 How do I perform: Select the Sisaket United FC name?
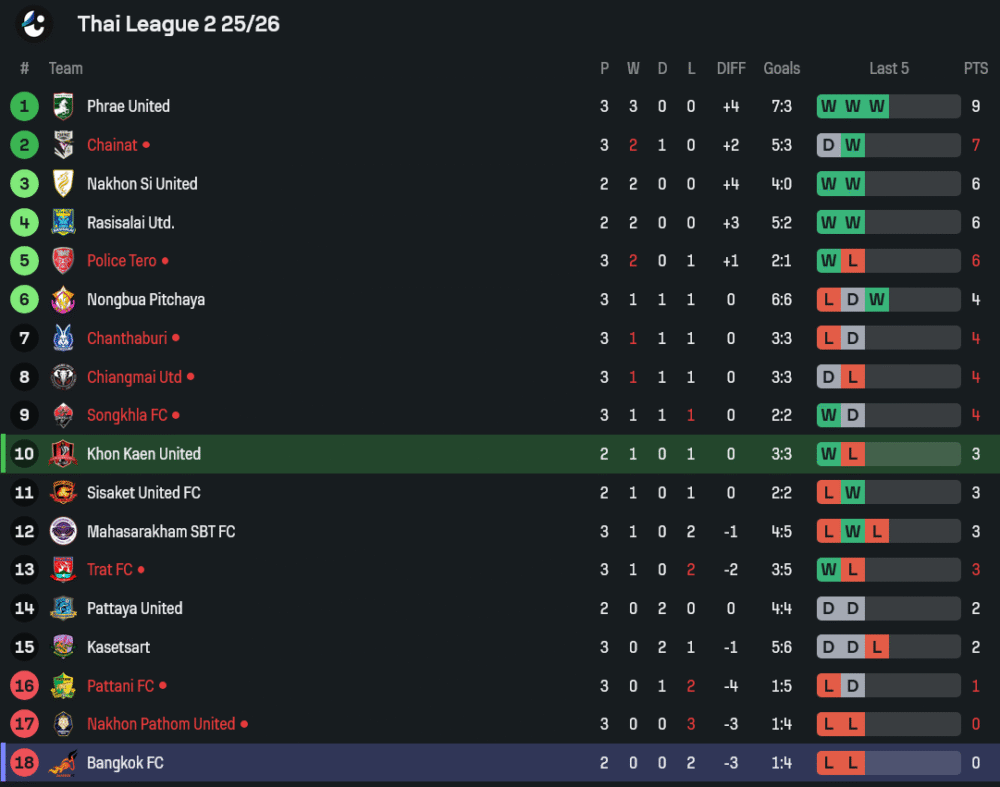tap(144, 492)
